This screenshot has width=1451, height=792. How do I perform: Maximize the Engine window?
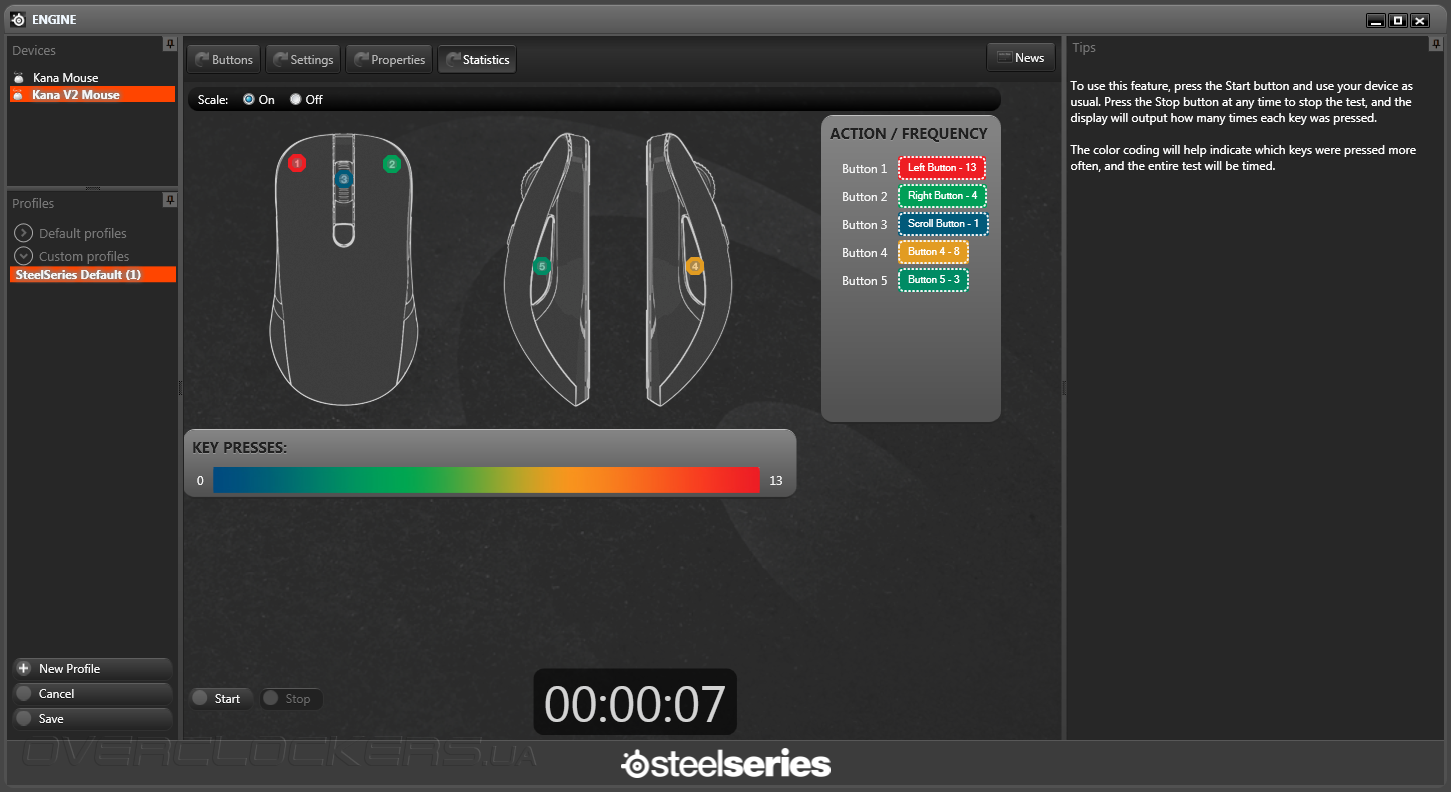1398,20
